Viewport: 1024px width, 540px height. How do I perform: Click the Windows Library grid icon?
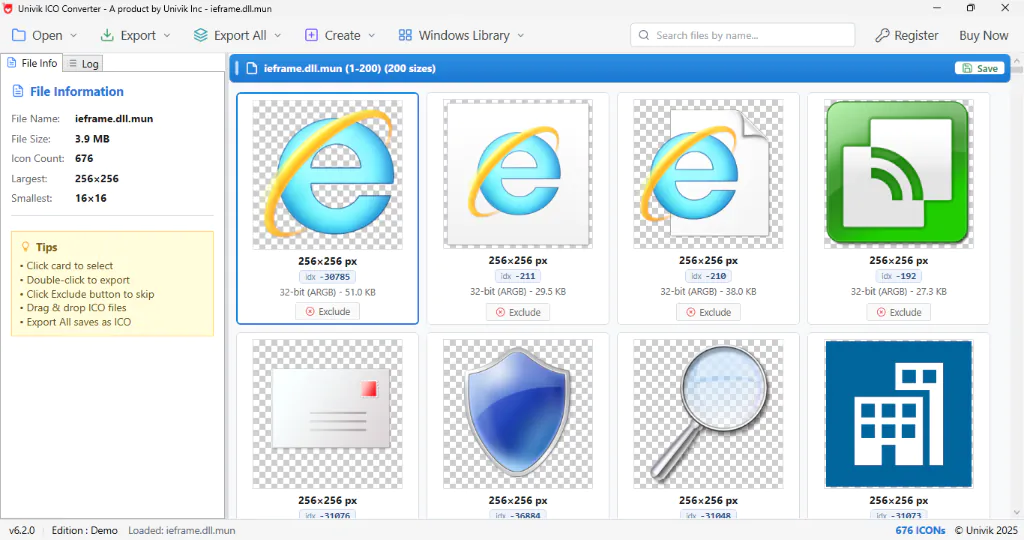(x=406, y=35)
